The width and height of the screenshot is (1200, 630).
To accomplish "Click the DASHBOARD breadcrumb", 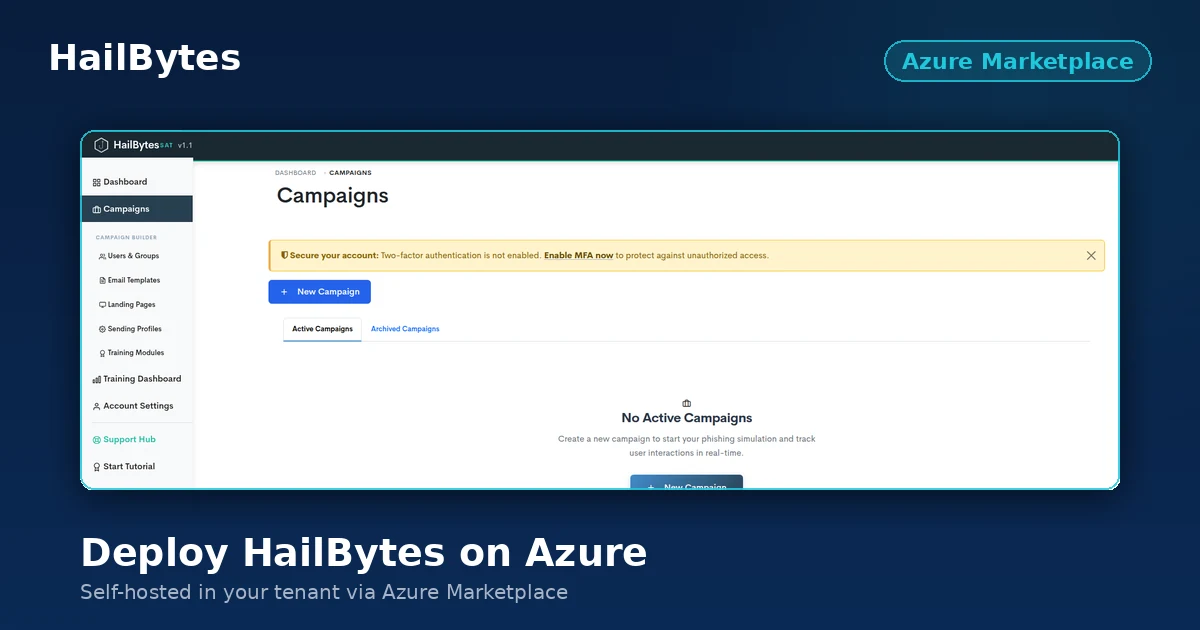I will click(x=295, y=173).
